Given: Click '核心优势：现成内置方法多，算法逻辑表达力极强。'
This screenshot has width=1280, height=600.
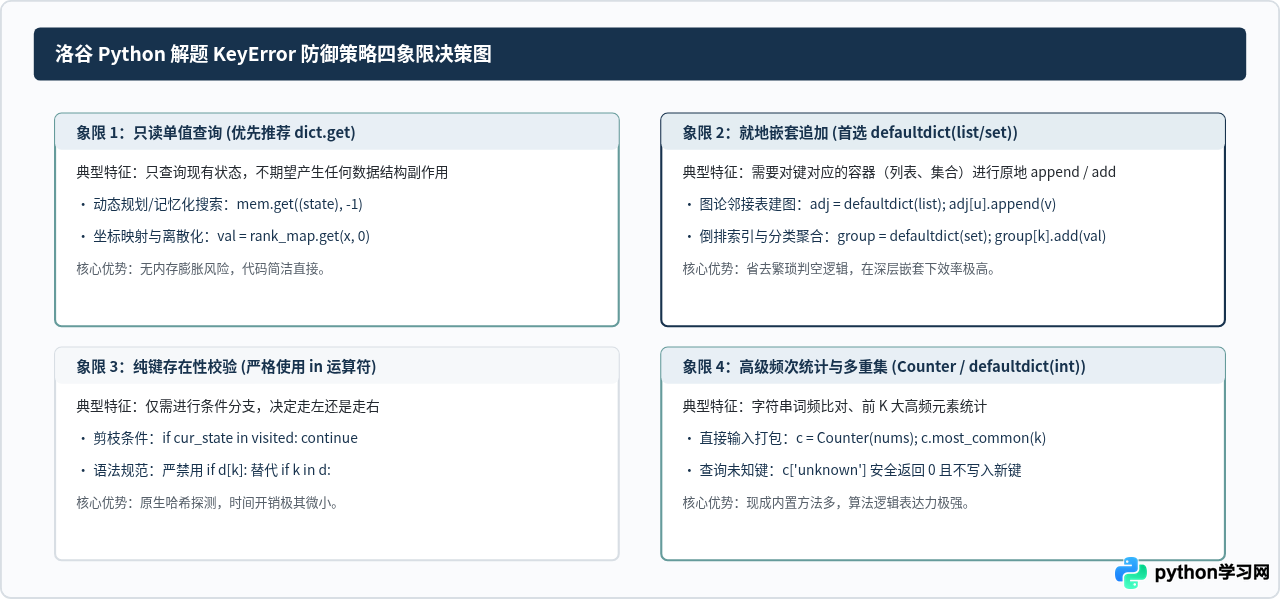Looking at the screenshot, I should pyautogui.click(x=826, y=502).
